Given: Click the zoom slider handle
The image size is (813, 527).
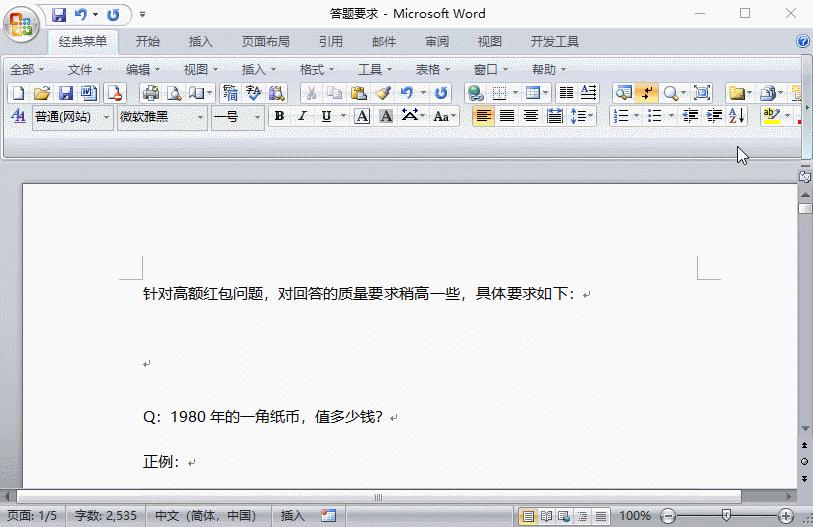Looking at the screenshot, I should 726,515.
